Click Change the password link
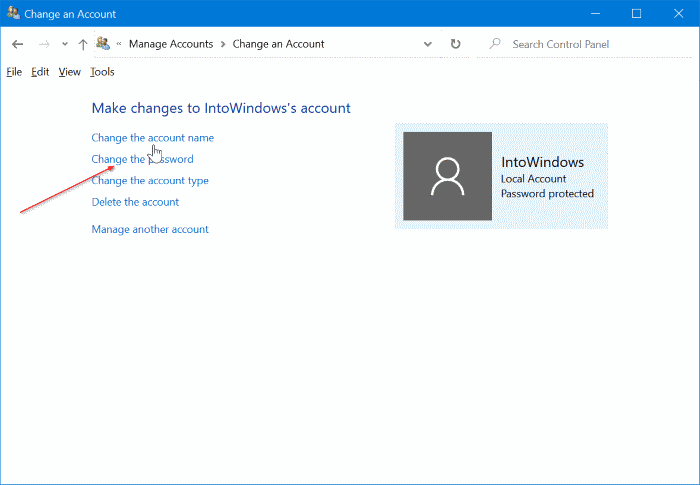Viewport: 700px width, 485px height. click(142, 159)
